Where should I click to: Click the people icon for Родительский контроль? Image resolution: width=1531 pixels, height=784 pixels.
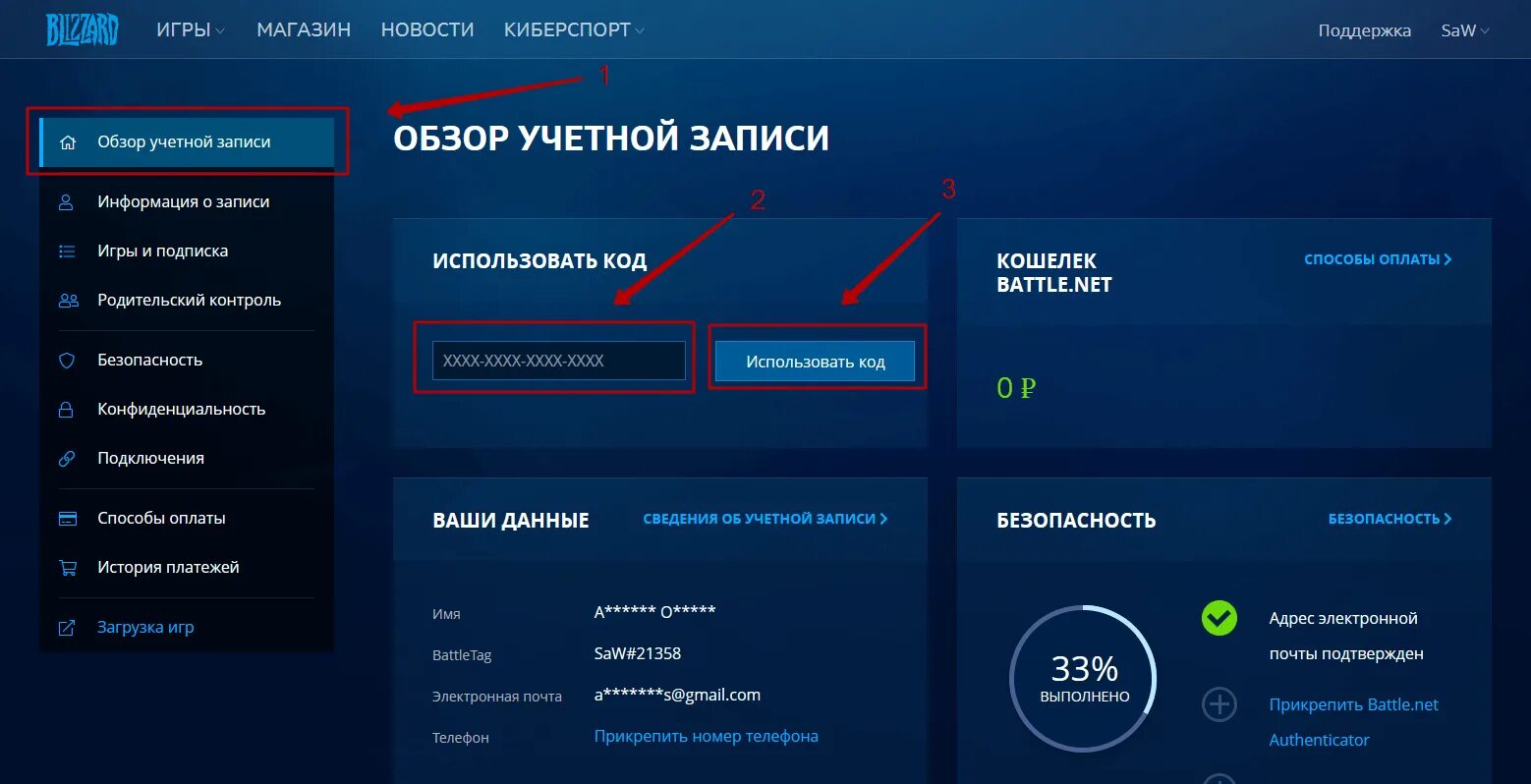click(68, 301)
